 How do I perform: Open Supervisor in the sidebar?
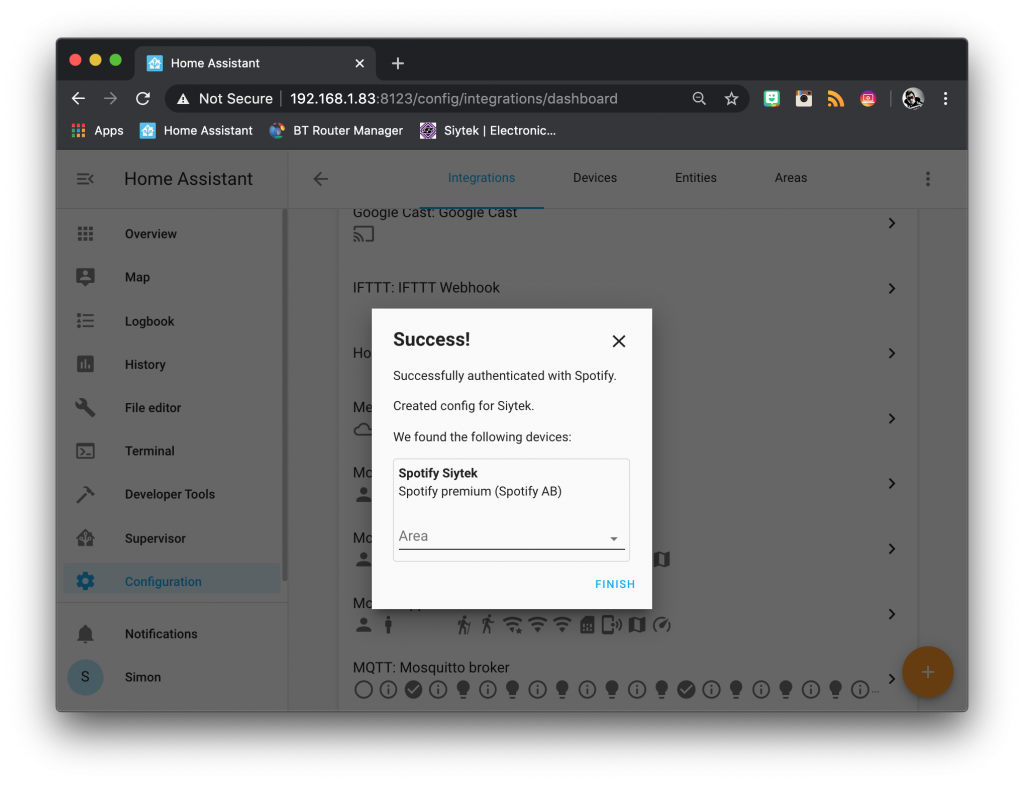click(172, 538)
